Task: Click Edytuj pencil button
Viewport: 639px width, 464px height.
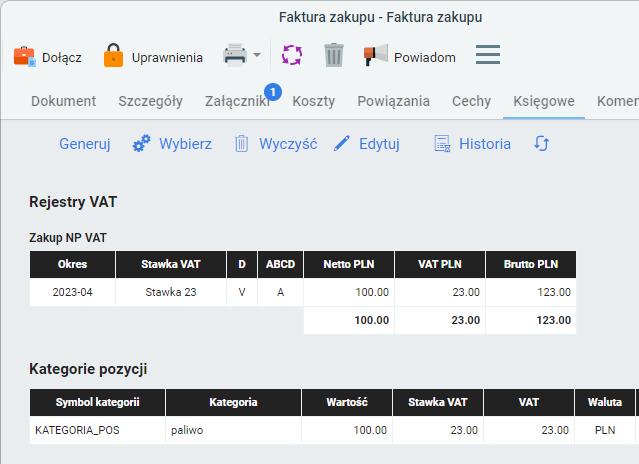Action: pyautogui.click(x=366, y=144)
